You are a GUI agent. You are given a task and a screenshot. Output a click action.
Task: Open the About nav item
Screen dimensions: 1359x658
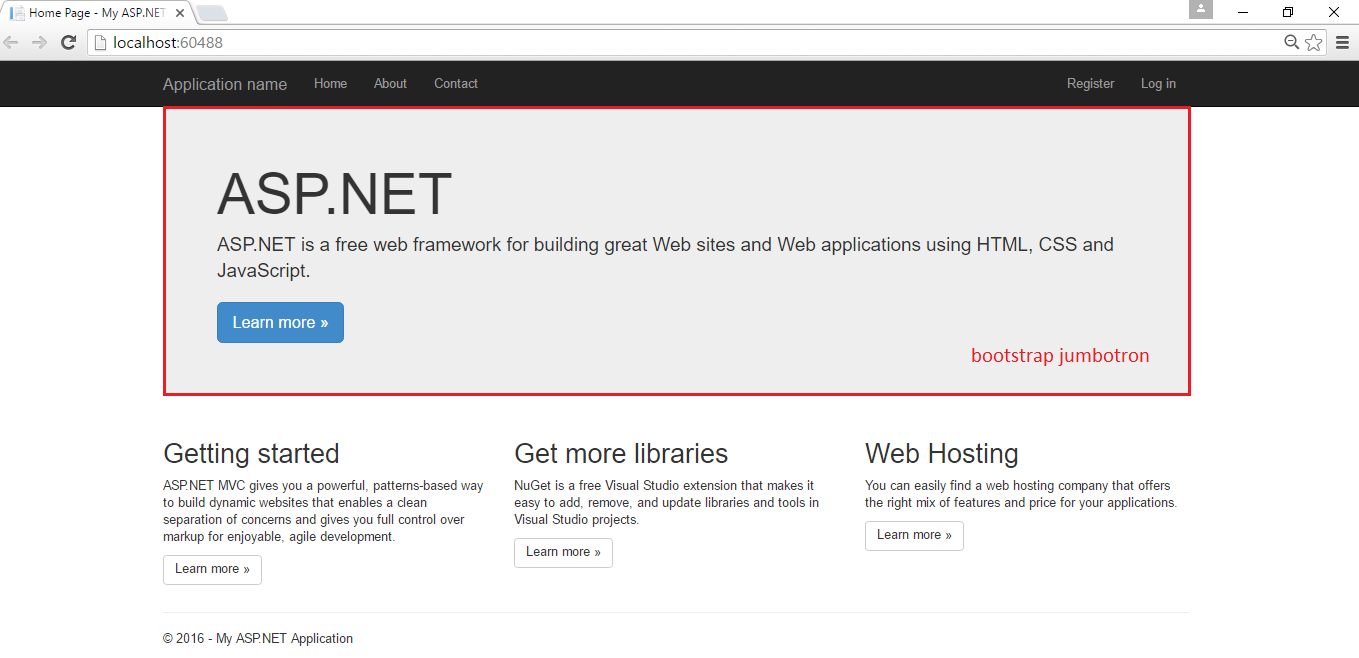390,84
